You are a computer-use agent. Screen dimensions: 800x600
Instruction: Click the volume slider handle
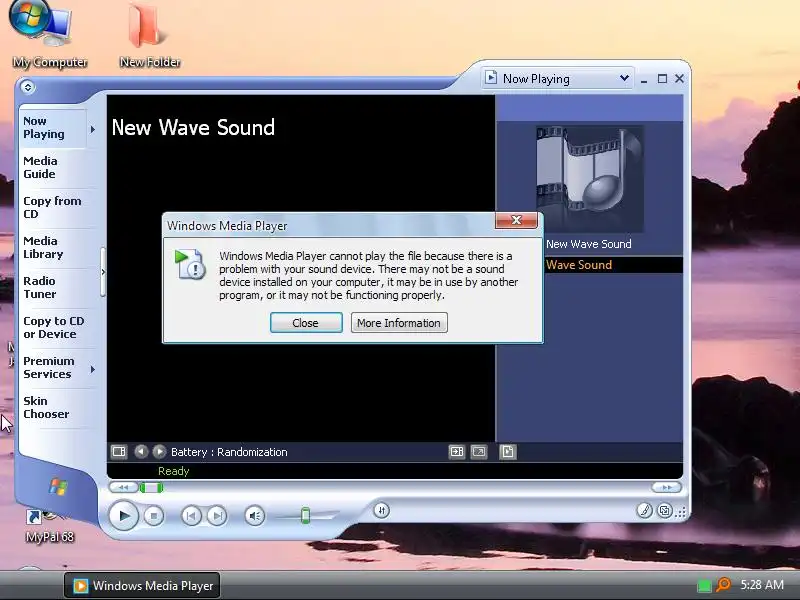click(x=305, y=515)
